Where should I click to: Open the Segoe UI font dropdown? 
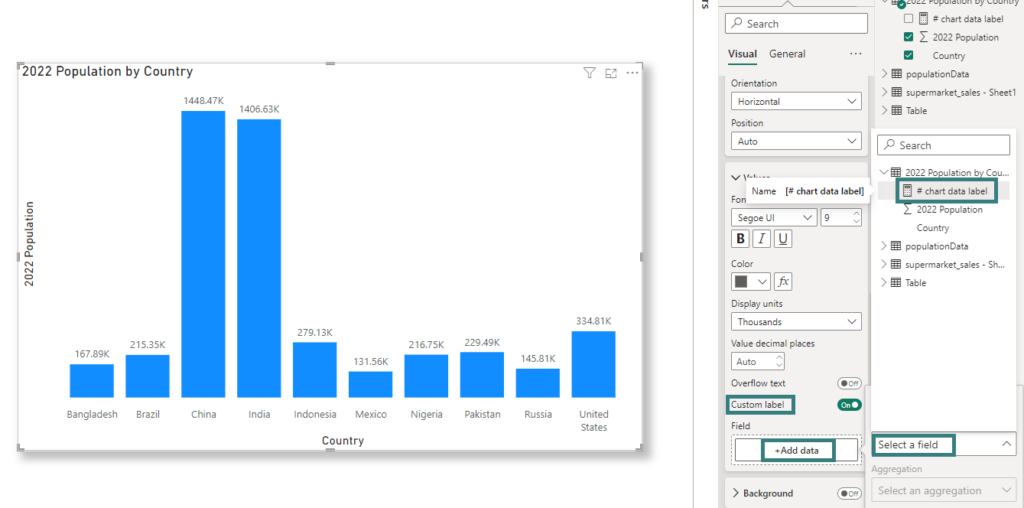click(x=774, y=217)
